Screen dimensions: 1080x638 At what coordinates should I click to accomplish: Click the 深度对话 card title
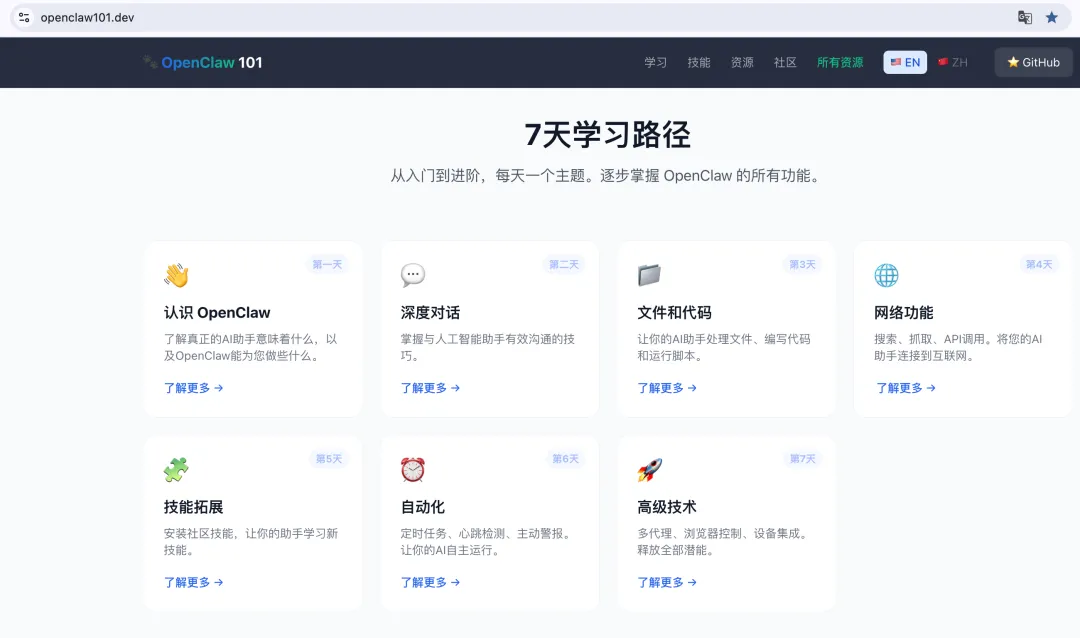tap(430, 313)
